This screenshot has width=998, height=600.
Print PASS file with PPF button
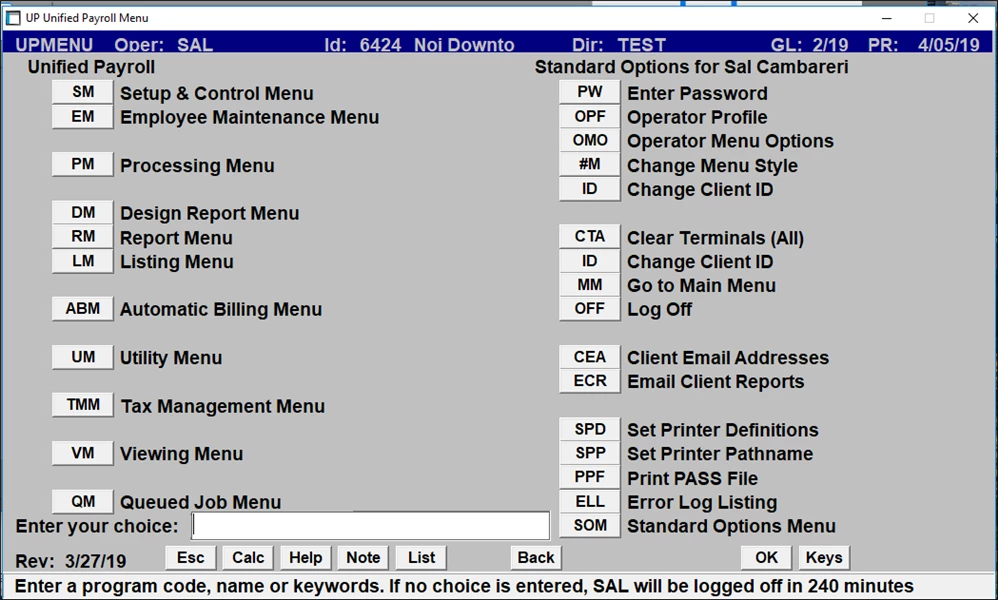tap(590, 477)
